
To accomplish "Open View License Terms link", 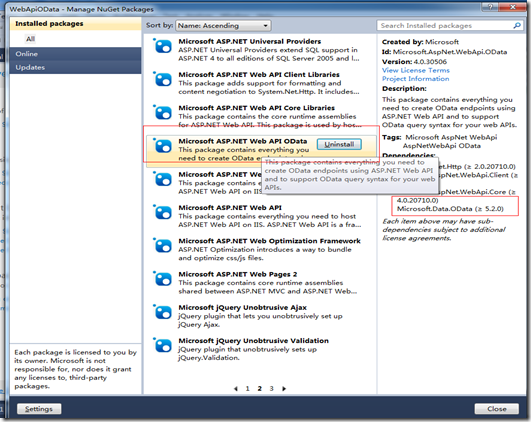I will tap(416, 70).
